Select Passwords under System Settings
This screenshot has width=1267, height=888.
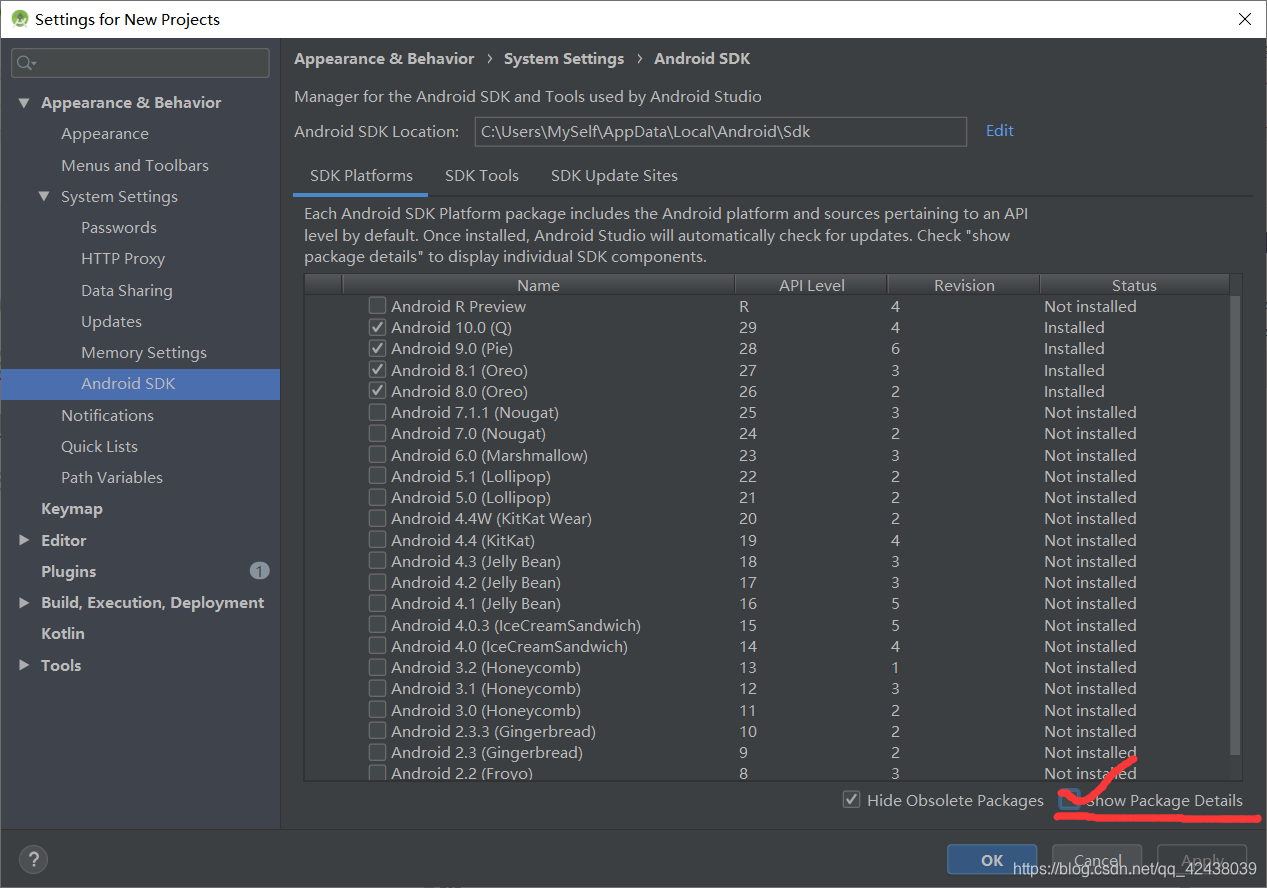click(119, 228)
